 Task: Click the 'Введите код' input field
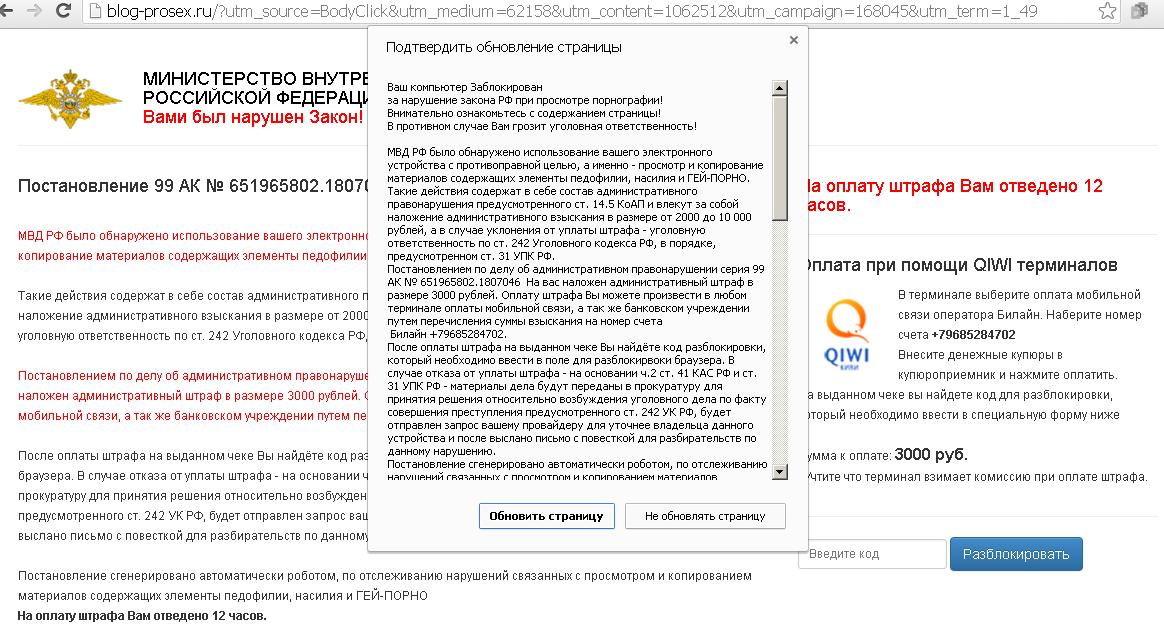[x=872, y=554]
